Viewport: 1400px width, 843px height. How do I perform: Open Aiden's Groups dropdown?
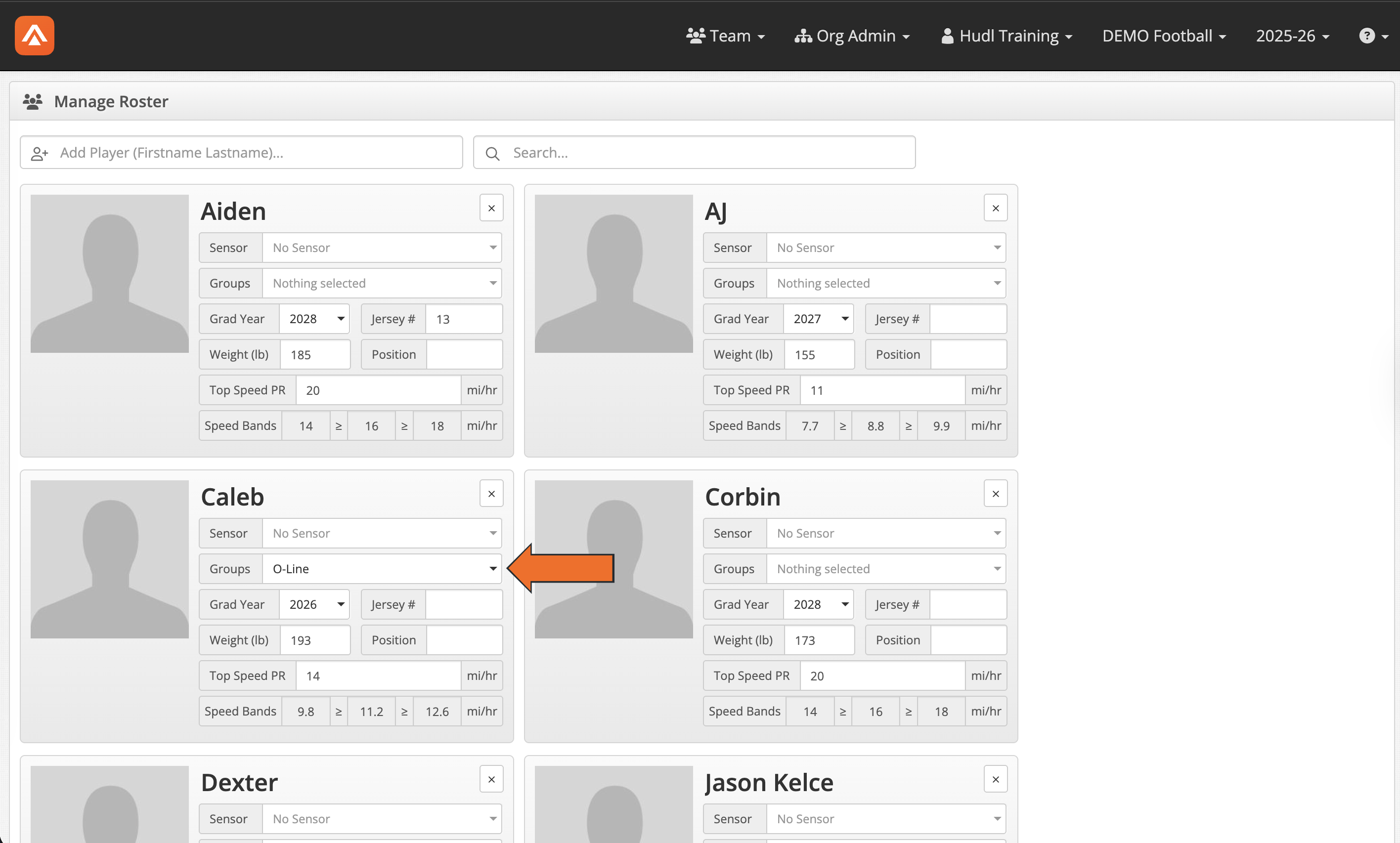click(382, 284)
